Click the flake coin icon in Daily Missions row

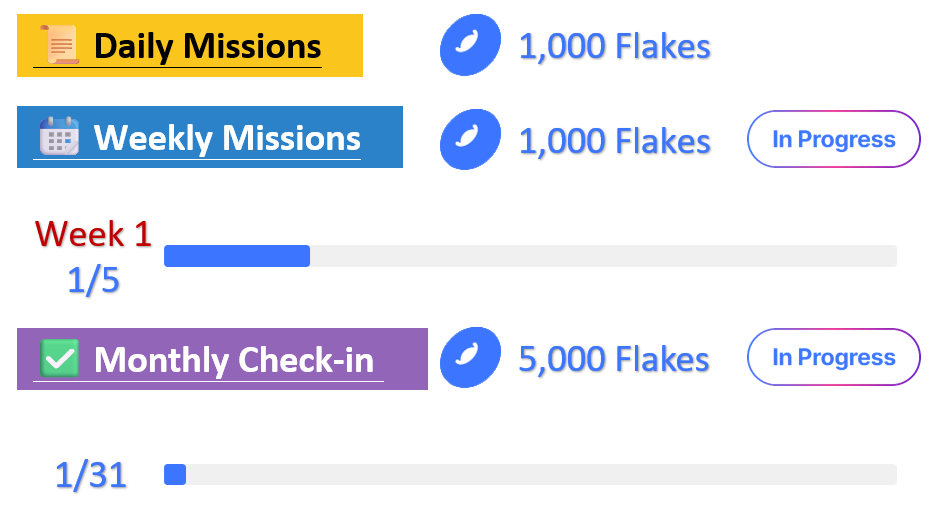pos(470,46)
